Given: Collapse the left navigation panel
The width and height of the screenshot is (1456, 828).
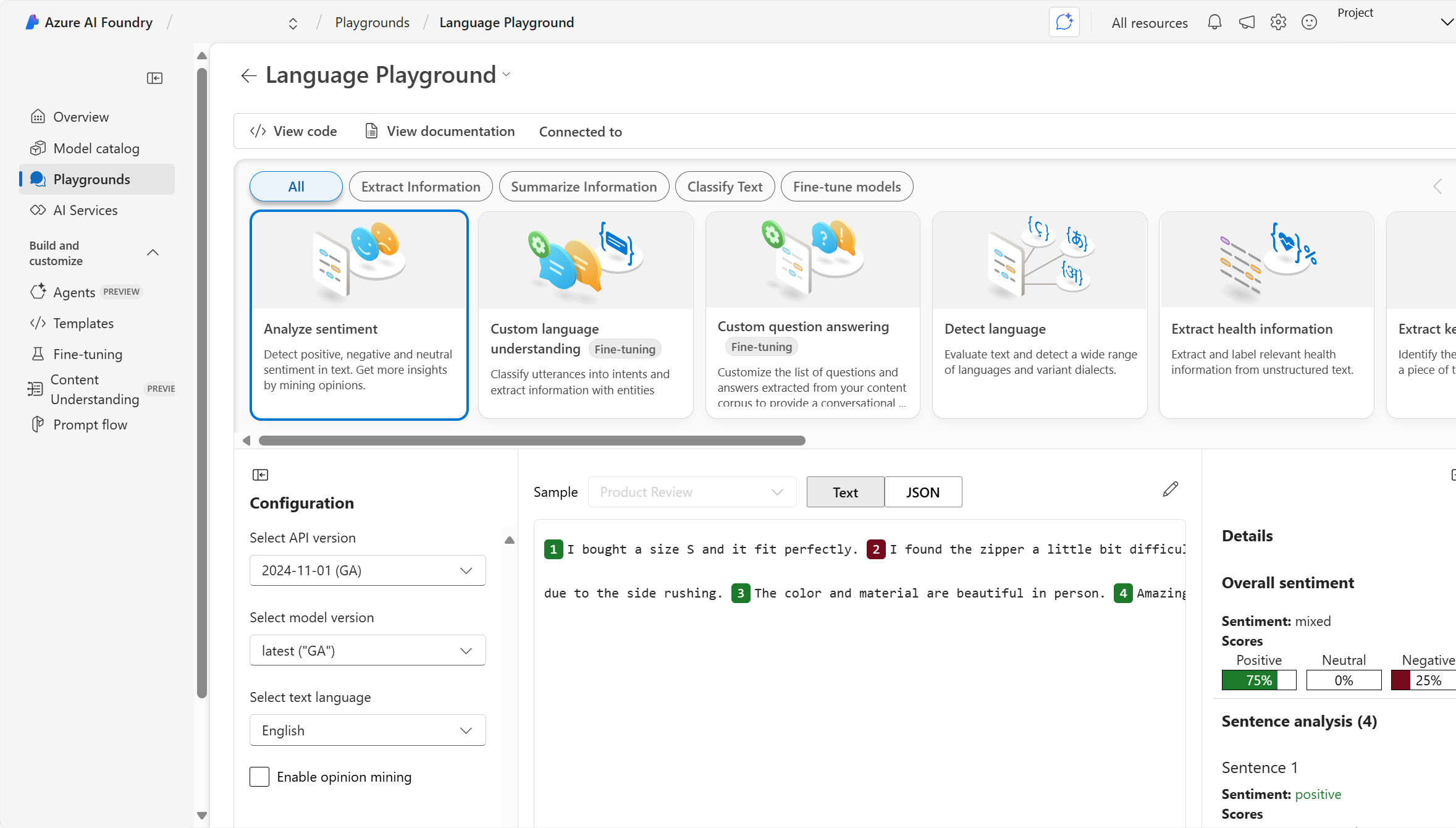Looking at the screenshot, I should pos(154,78).
